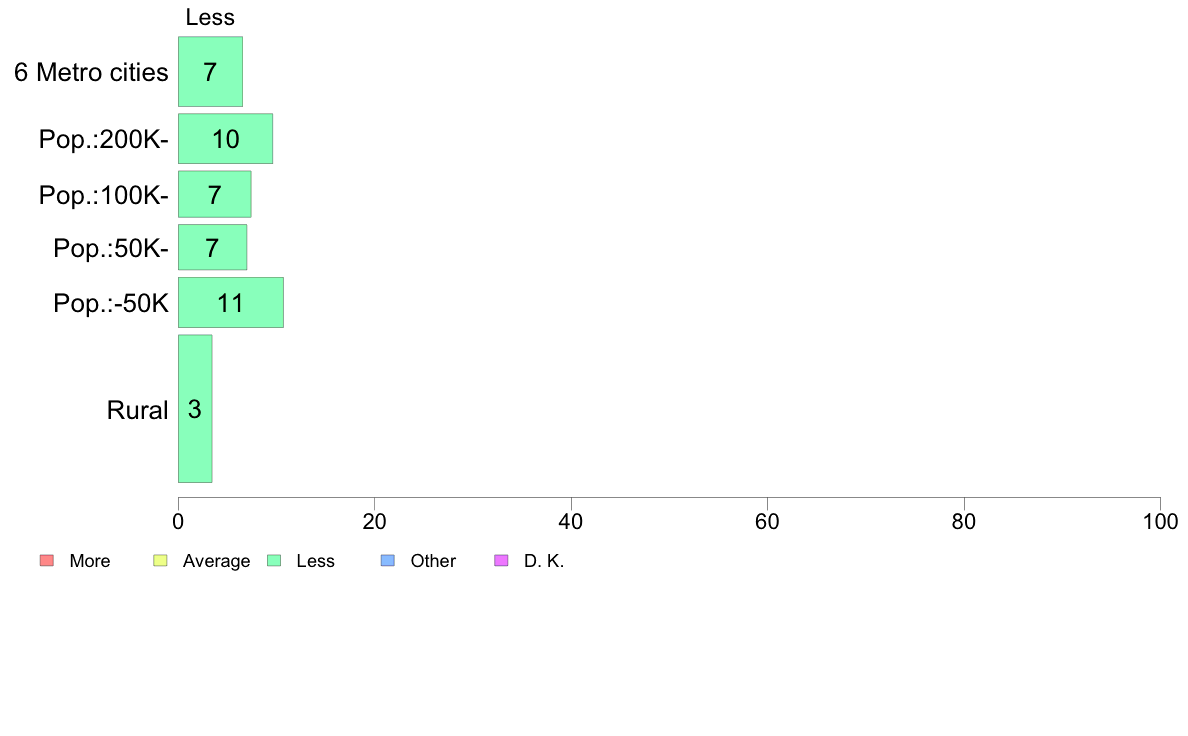The height and width of the screenshot is (736, 1188).
Task: Click the 60 tick label on axis
Action: (x=767, y=521)
